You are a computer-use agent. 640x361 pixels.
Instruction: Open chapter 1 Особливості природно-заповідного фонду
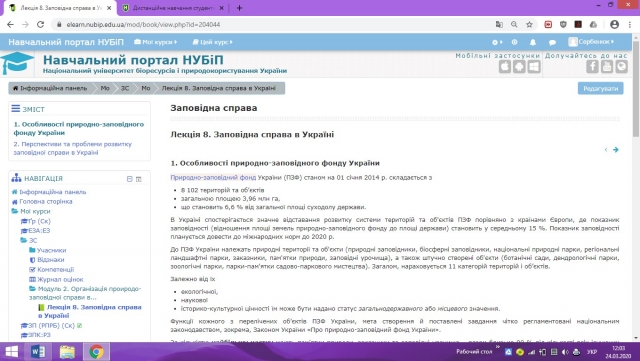coord(79,128)
